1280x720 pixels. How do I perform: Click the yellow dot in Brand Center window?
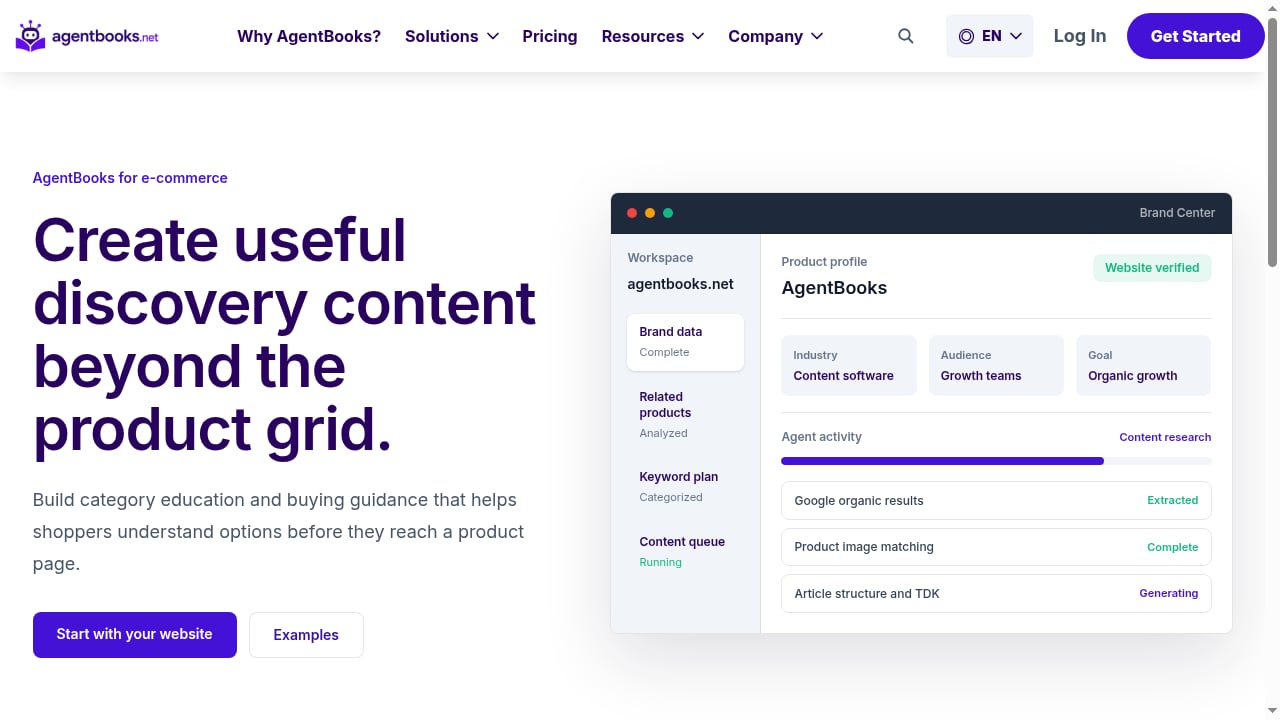tap(650, 213)
